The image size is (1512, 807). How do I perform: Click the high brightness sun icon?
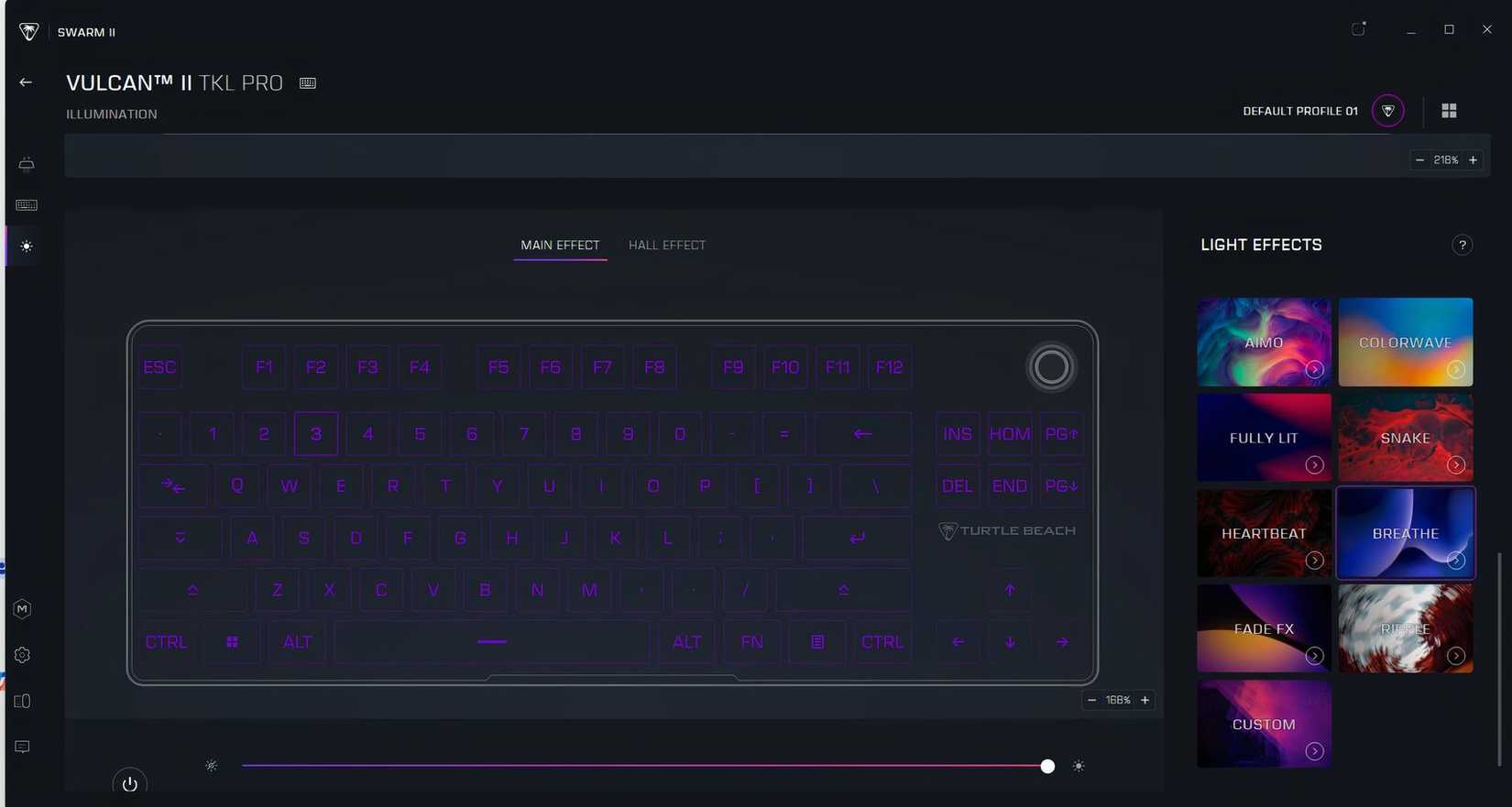[x=1079, y=766]
